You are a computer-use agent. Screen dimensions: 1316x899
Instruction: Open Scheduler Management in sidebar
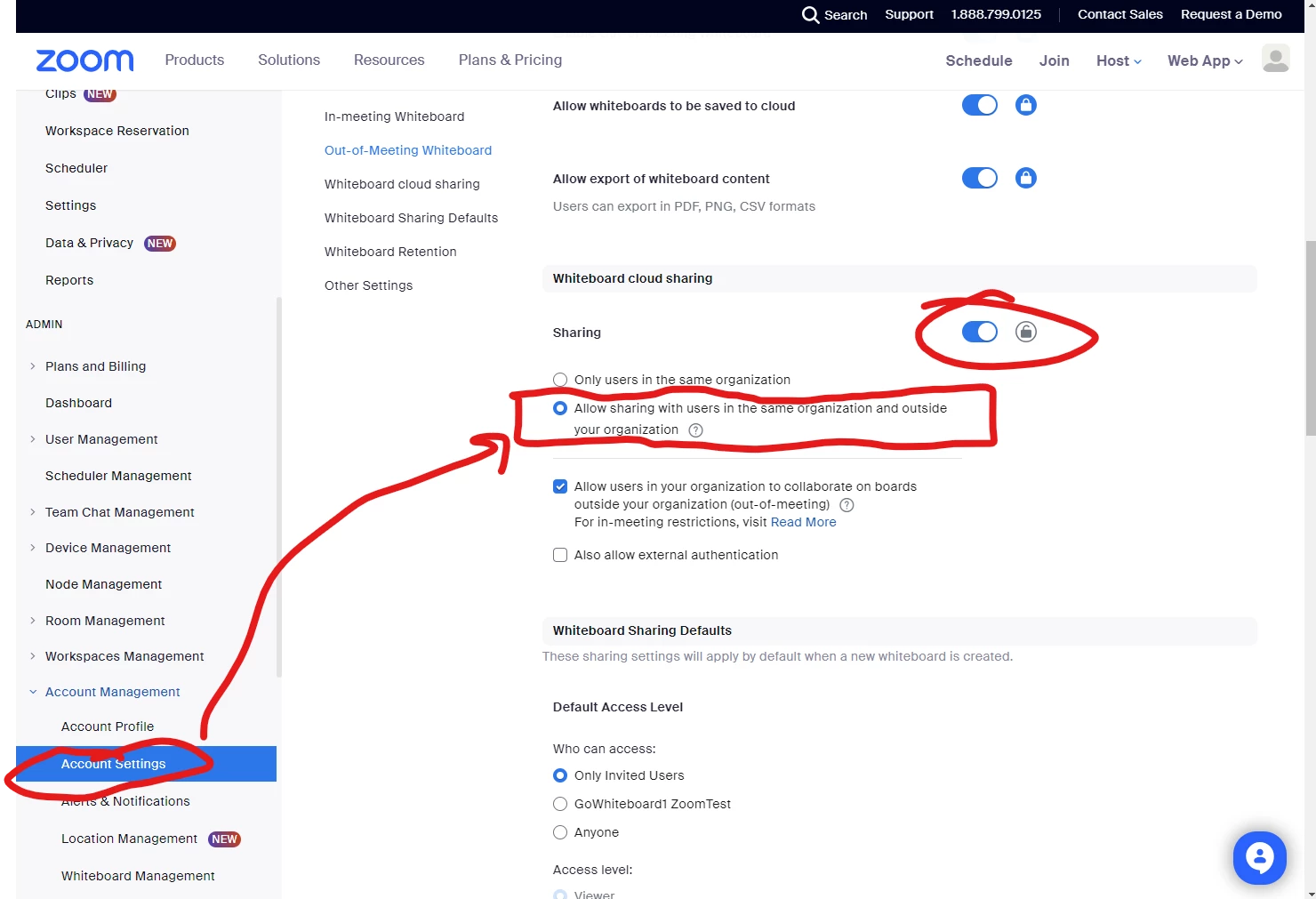(x=118, y=476)
